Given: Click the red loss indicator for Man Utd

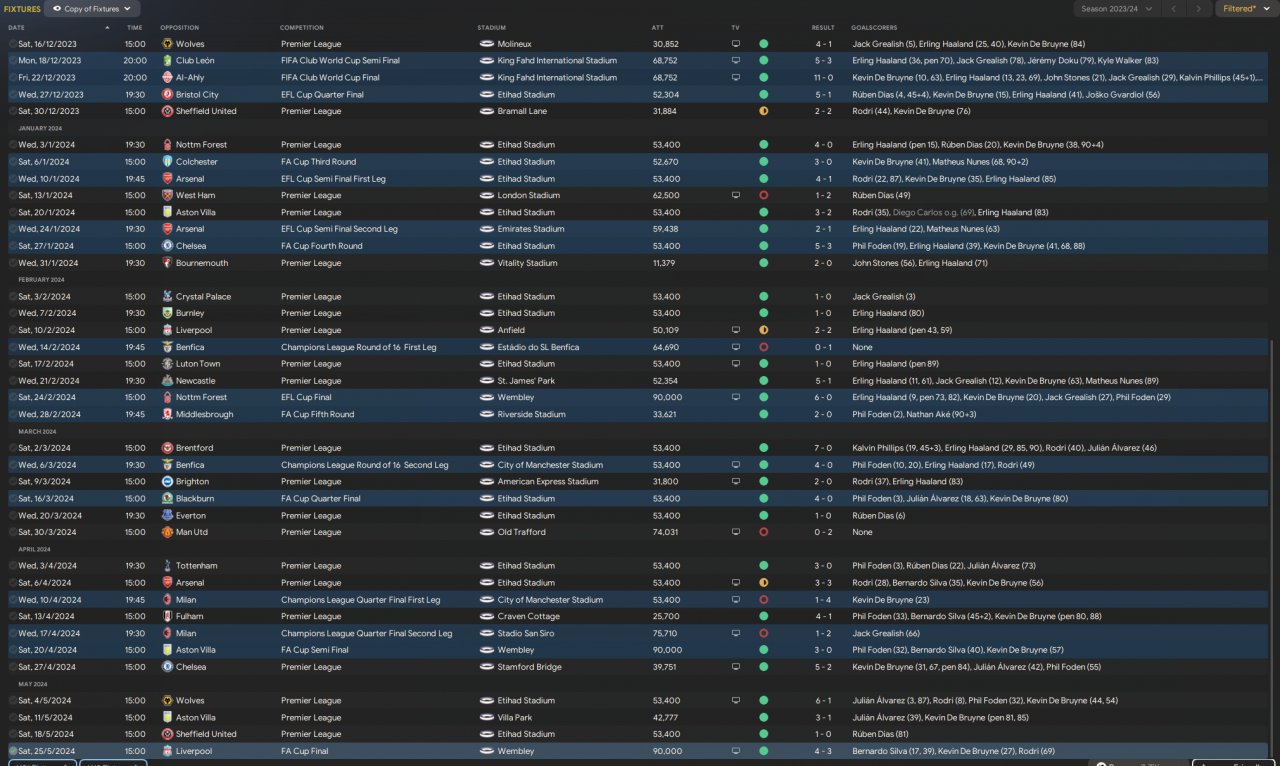Looking at the screenshot, I should [x=763, y=532].
